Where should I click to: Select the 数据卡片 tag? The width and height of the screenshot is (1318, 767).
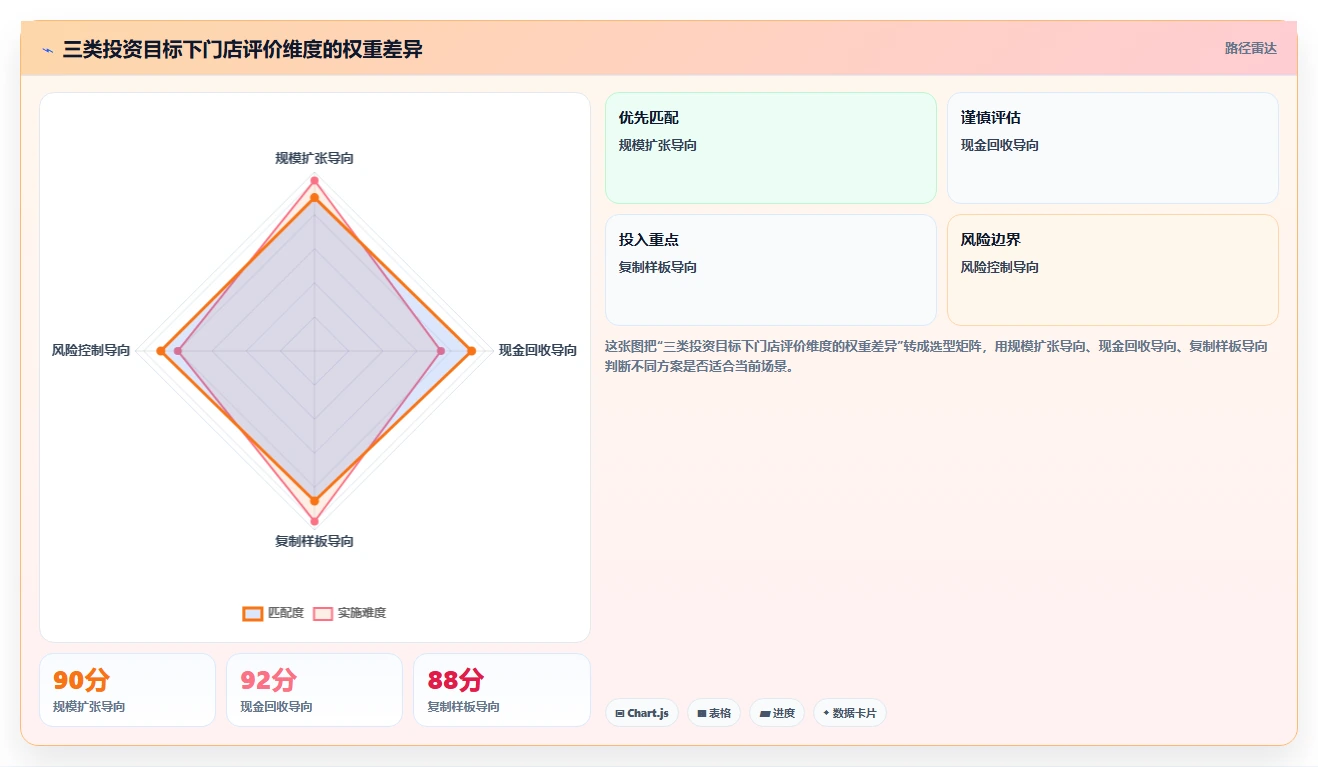850,713
